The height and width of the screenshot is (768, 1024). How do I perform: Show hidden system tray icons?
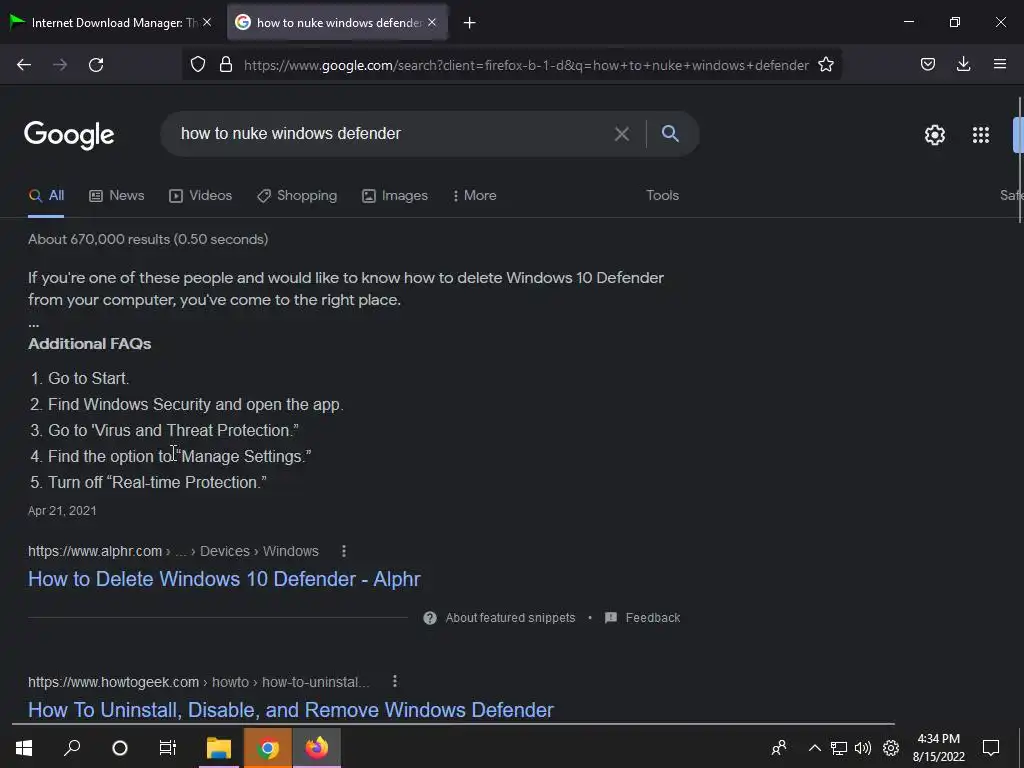pos(814,748)
